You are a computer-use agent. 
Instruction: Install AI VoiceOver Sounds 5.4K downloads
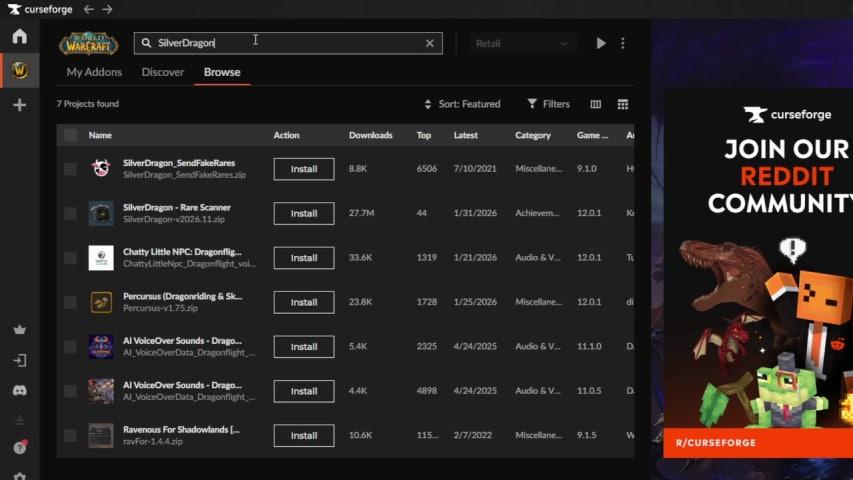coord(304,347)
